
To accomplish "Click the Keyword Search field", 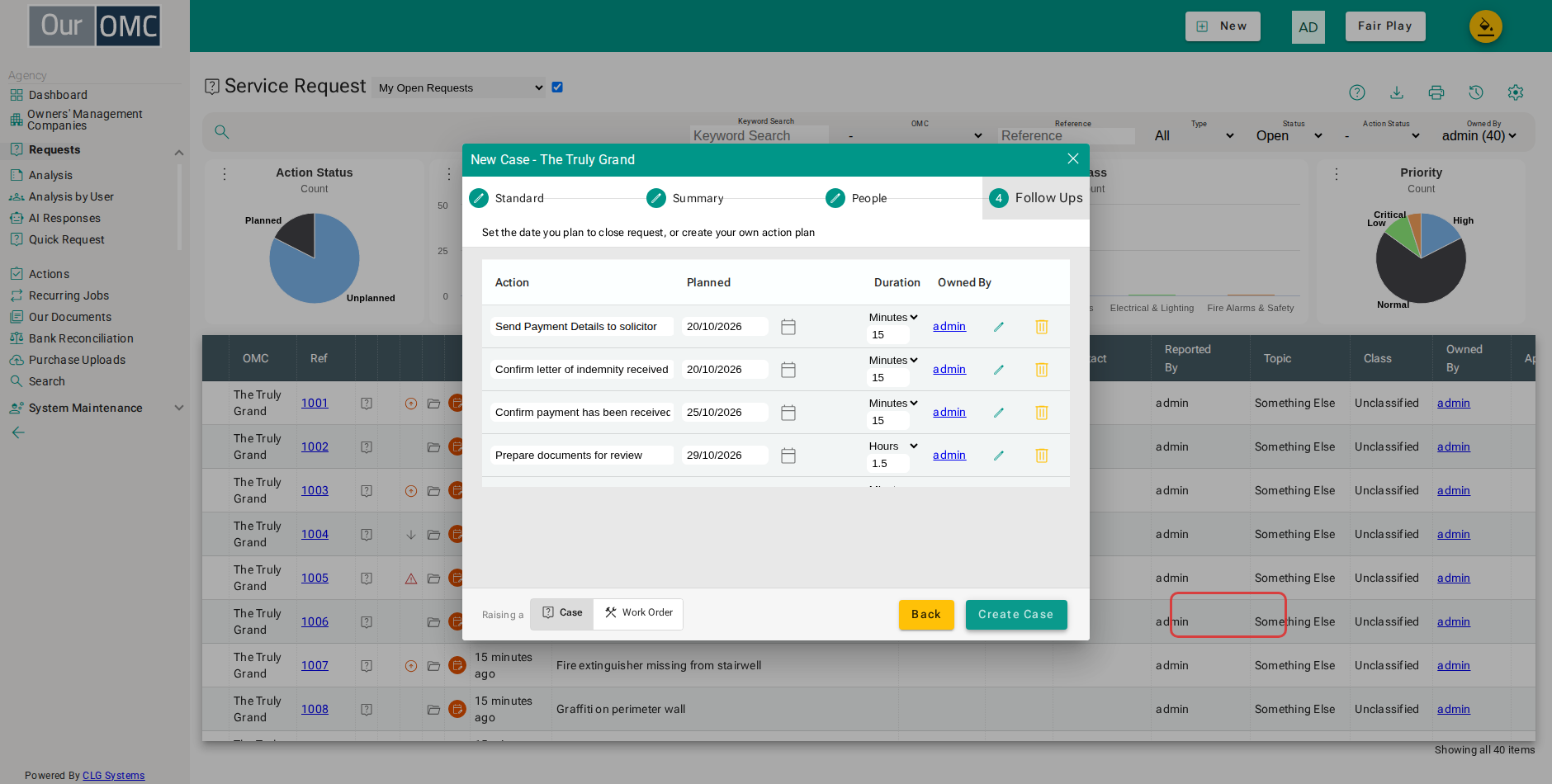I will coord(759,136).
